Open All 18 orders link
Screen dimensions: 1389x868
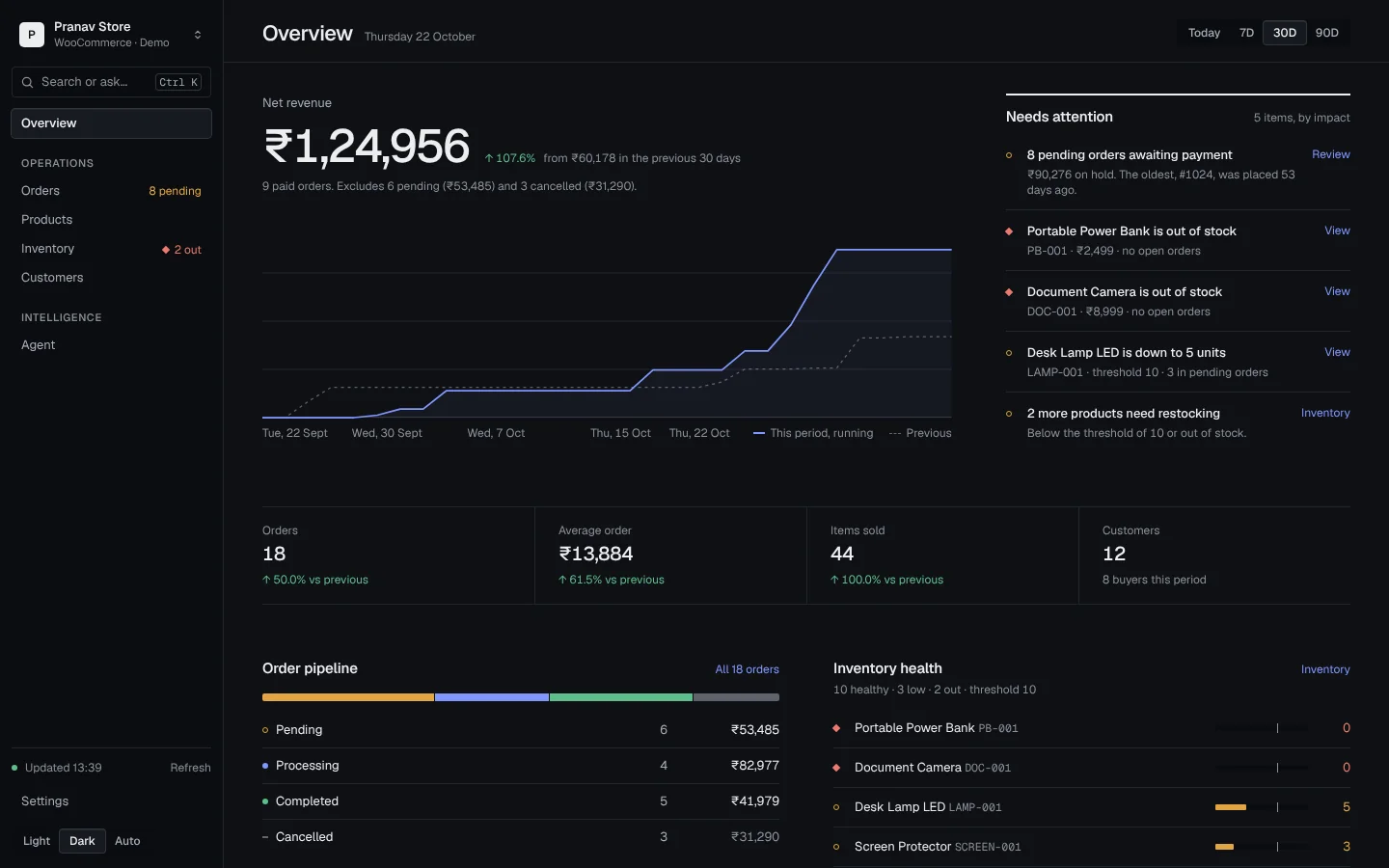[747, 669]
